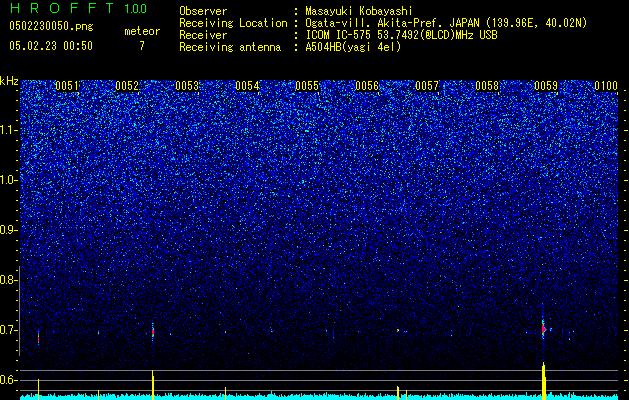Viewport: 629px width, 400px height.
Task: Click the 1.0 kHz axis label
Action: pos(9,180)
